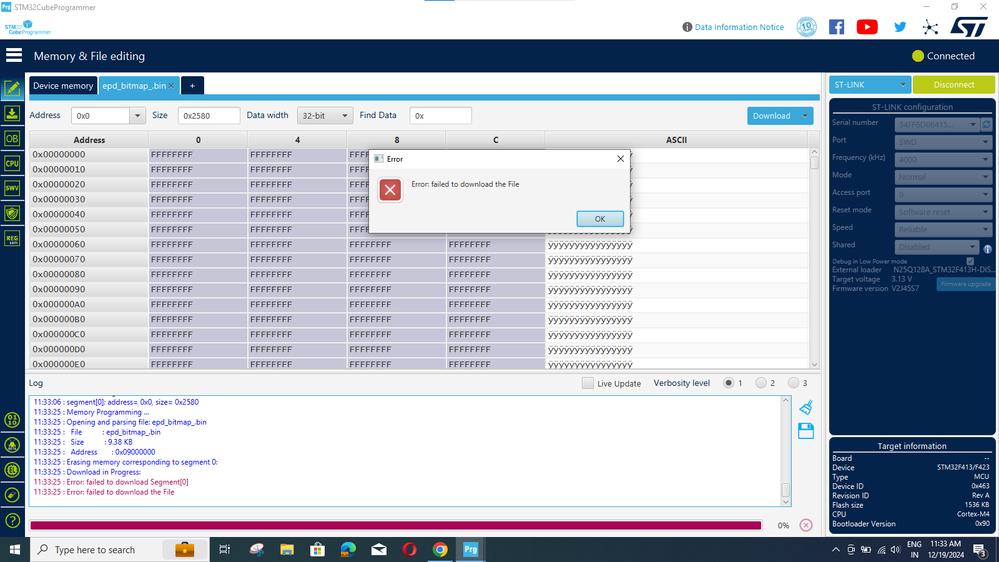The width and height of the screenshot is (999, 562).
Task: Select verbosity level 3
Action: [x=793, y=383]
